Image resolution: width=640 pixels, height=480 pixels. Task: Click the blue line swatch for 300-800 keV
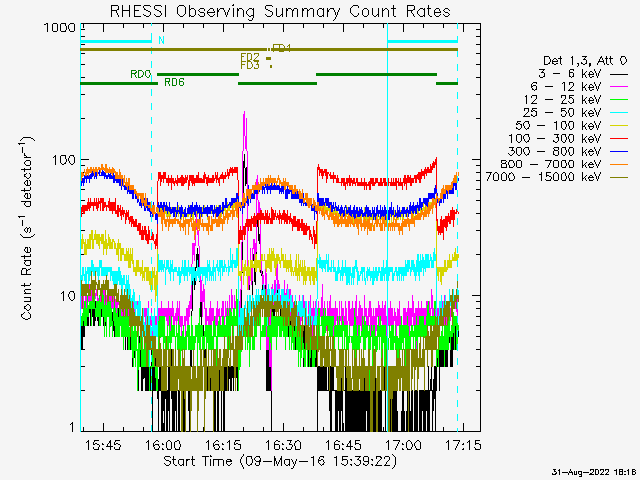pos(619,151)
